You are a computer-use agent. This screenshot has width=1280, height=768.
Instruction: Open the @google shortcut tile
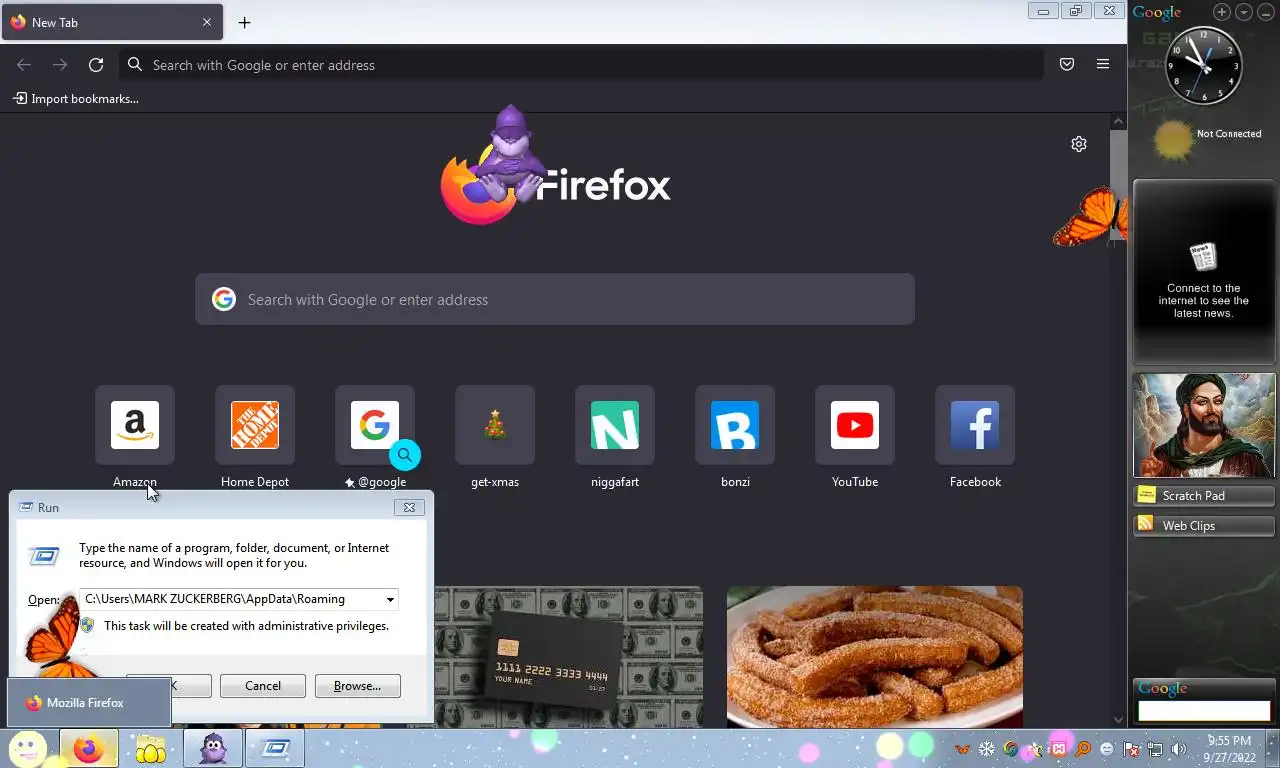[375, 426]
